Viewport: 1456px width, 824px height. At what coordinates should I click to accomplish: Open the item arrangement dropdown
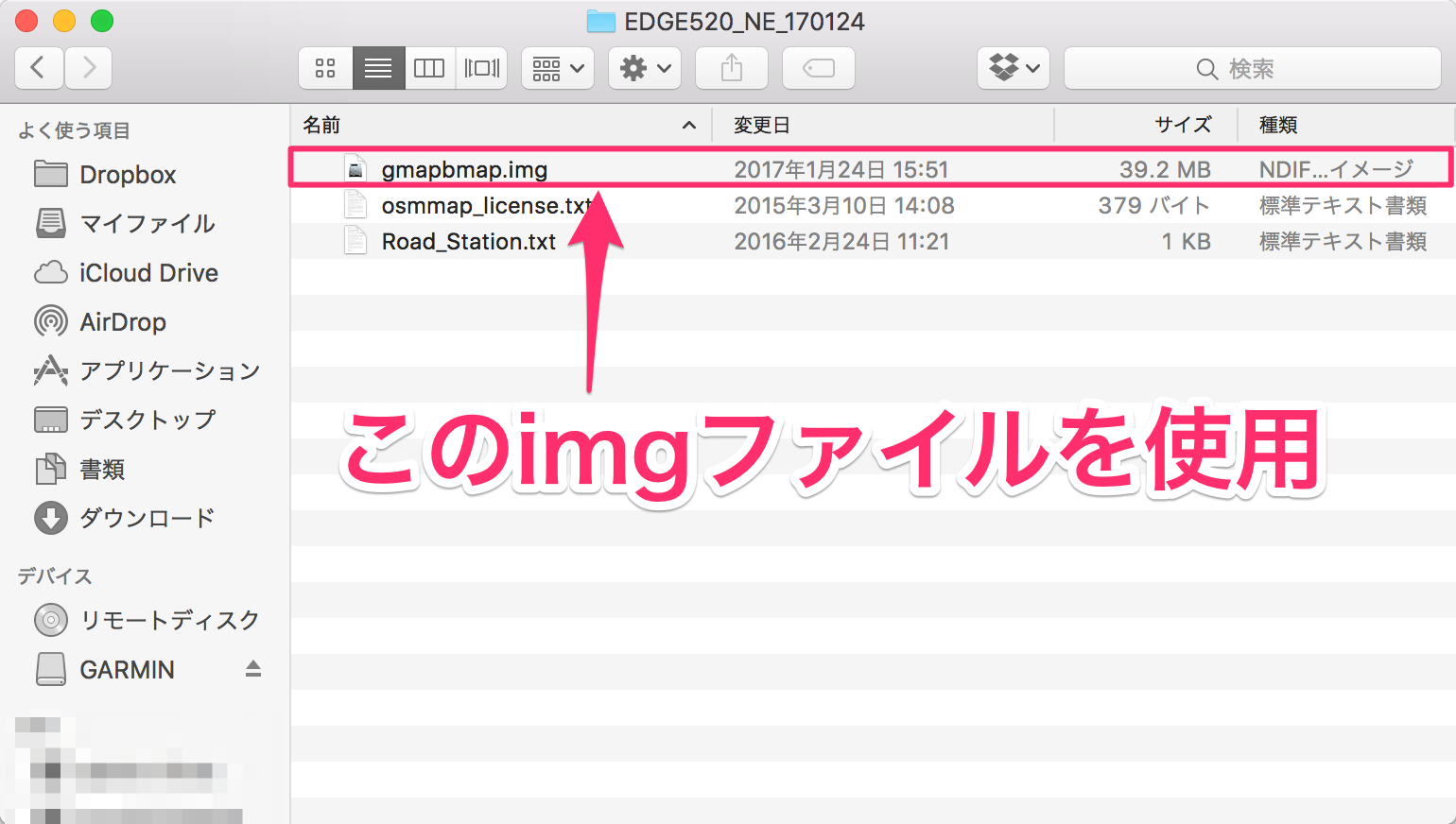[x=558, y=68]
